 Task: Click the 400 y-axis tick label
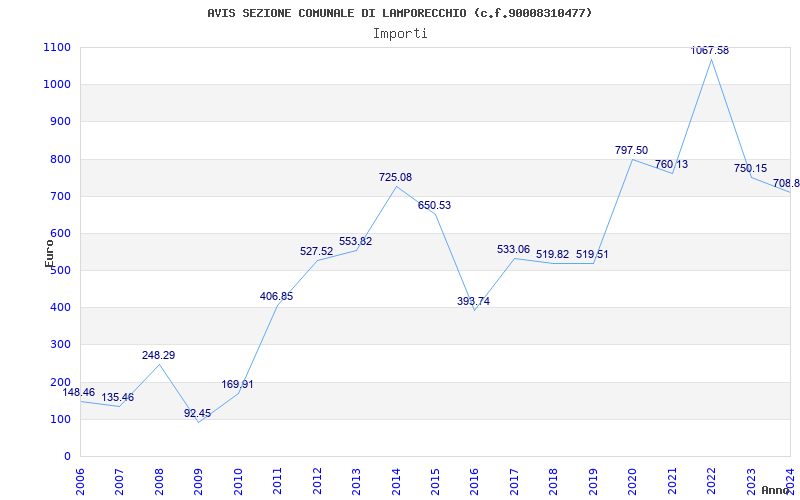(x=61, y=308)
